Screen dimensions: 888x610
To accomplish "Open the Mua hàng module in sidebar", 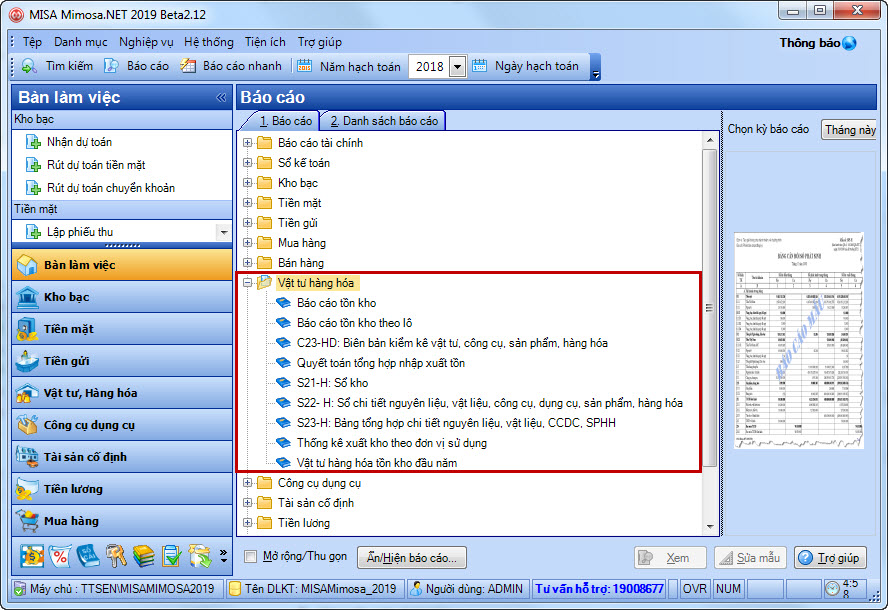I will click(x=122, y=521).
